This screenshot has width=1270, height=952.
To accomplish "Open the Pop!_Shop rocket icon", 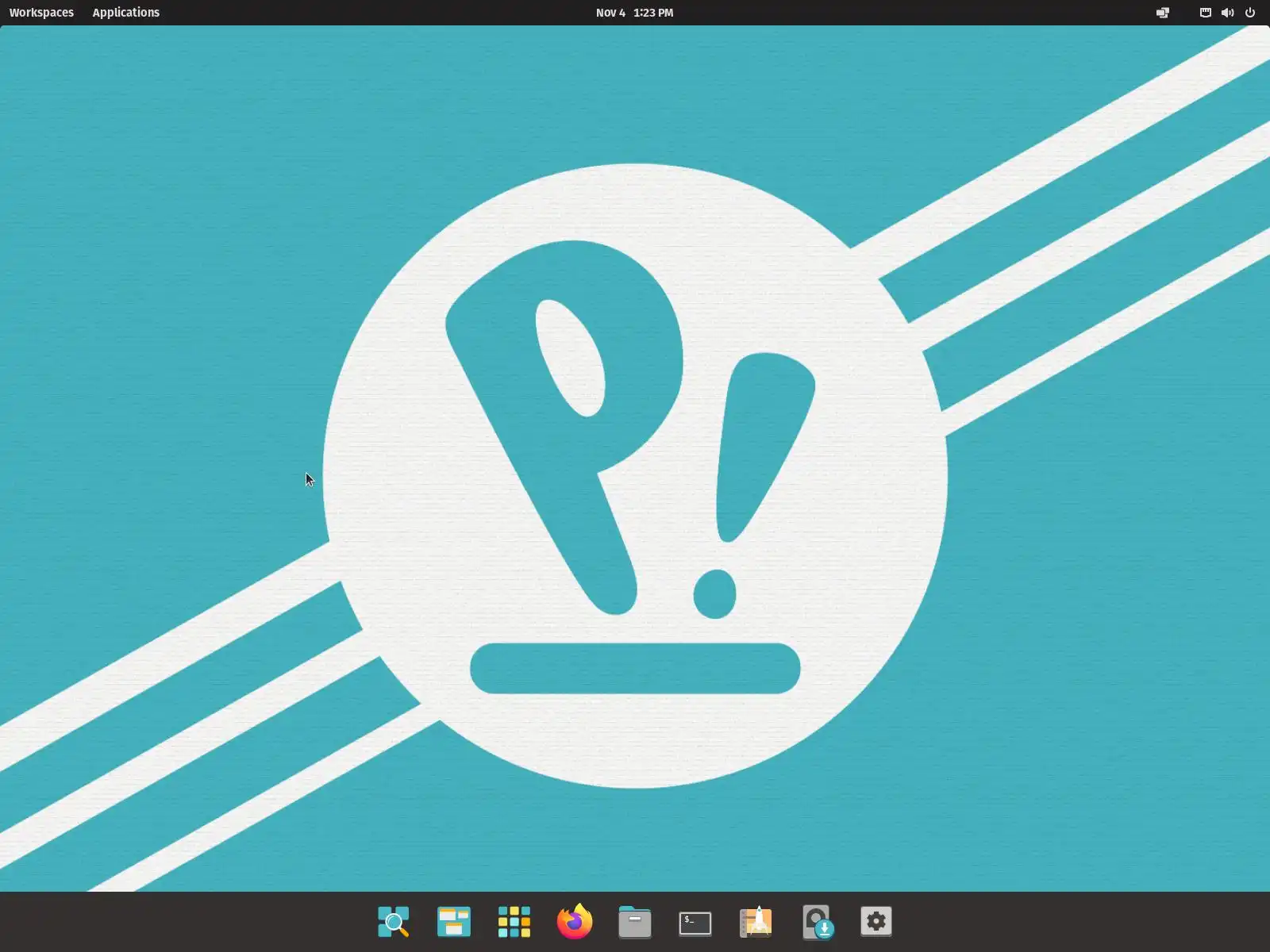I will coord(756,922).
